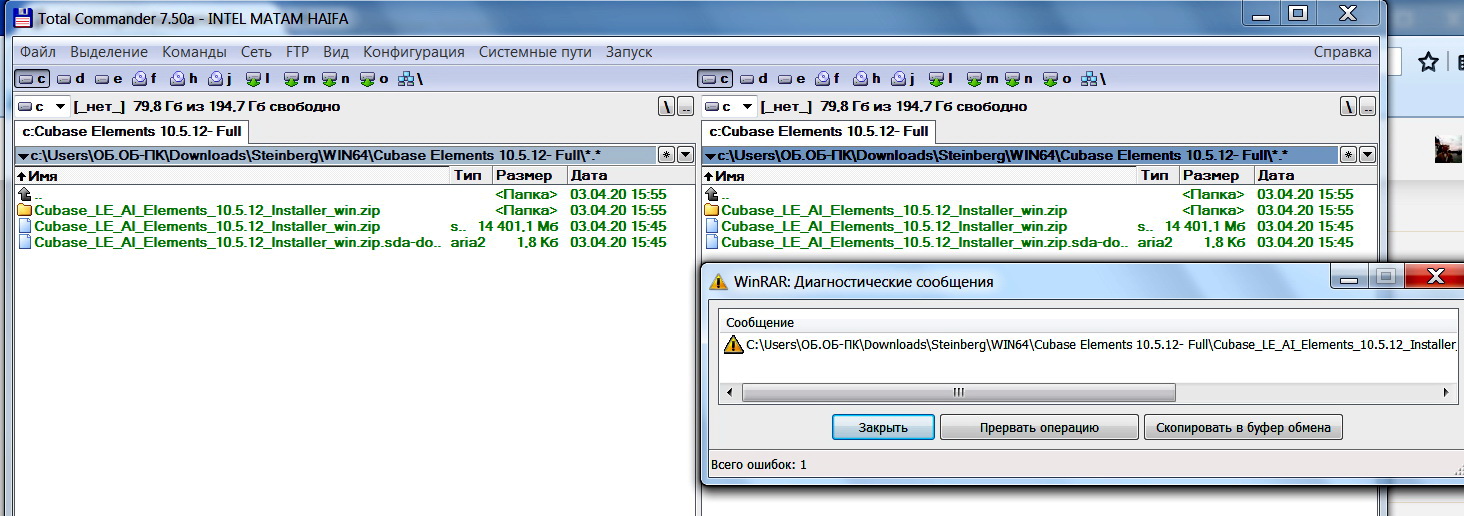Expand the left path bar dropdown triangle
Viewport: 1464px width, 516px height.
pyautogui.click(x=22, y=155)
